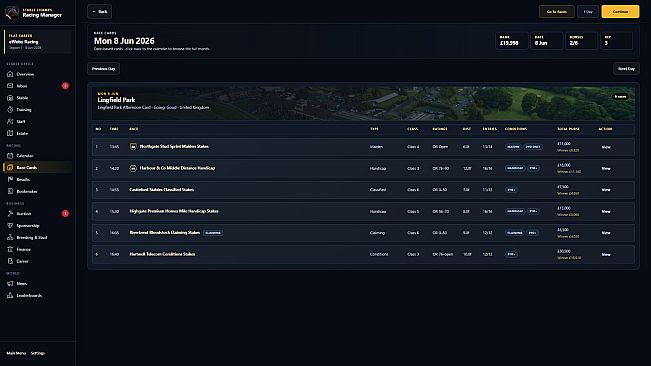Open the Stable menu label
This screenshot has height=366, width=651.
pyautogui.click(x=22, y=98)
